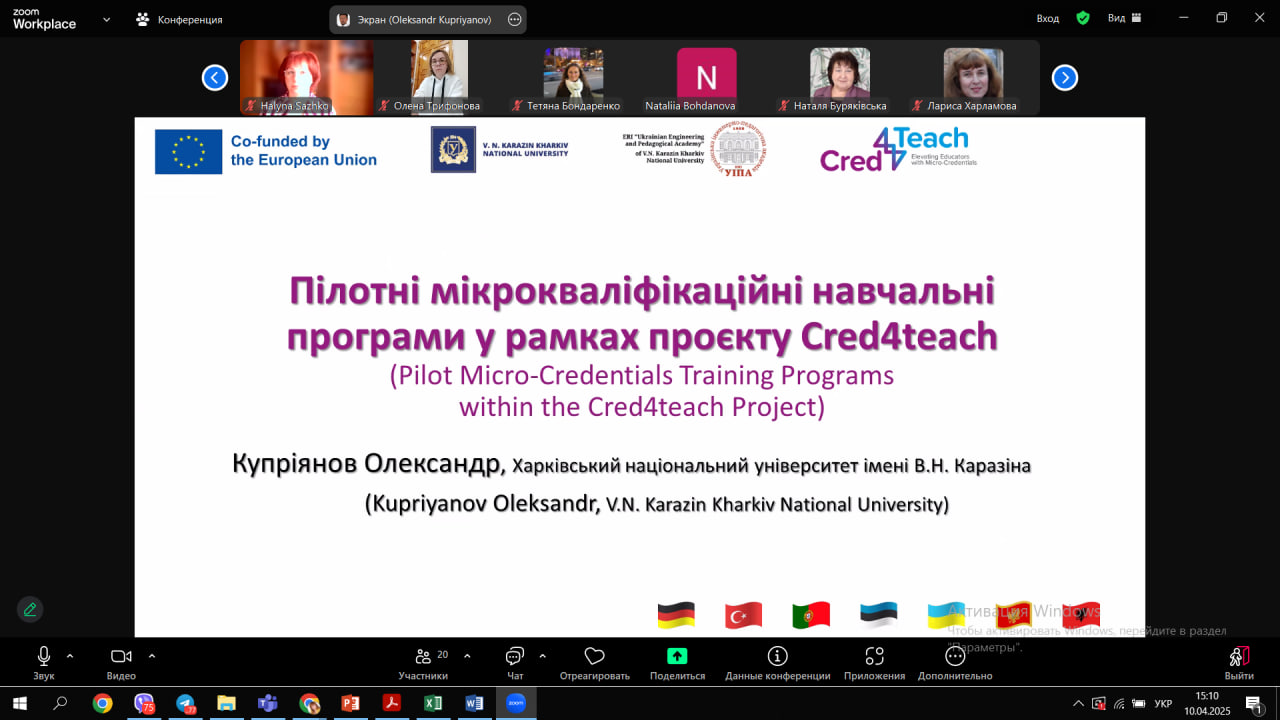Open clock and date 15:10 flyout
The width and height of the screenshot is (1280, 720).
pos(1207,703)
